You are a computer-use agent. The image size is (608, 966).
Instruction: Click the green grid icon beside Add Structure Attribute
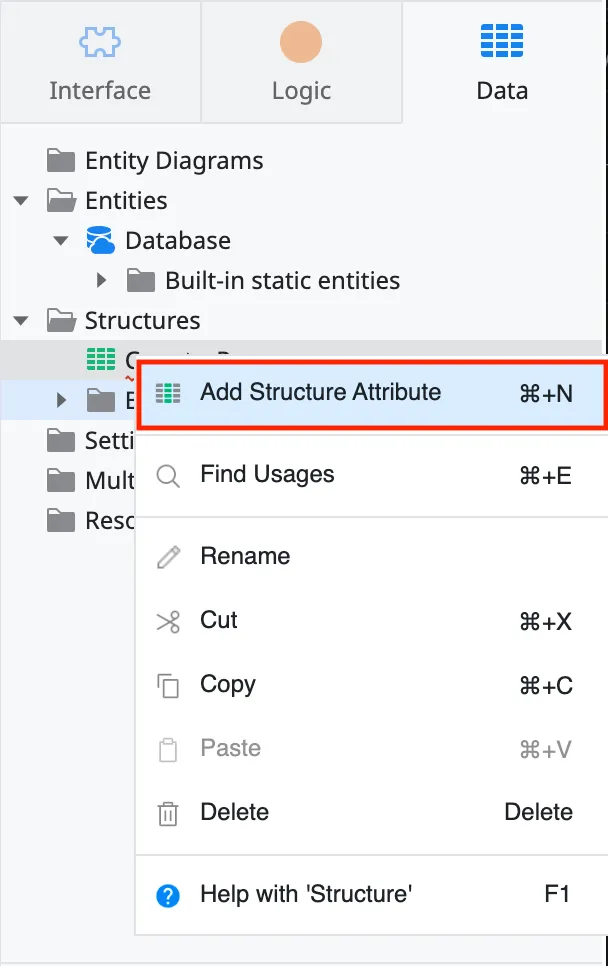tap(170, 392)
